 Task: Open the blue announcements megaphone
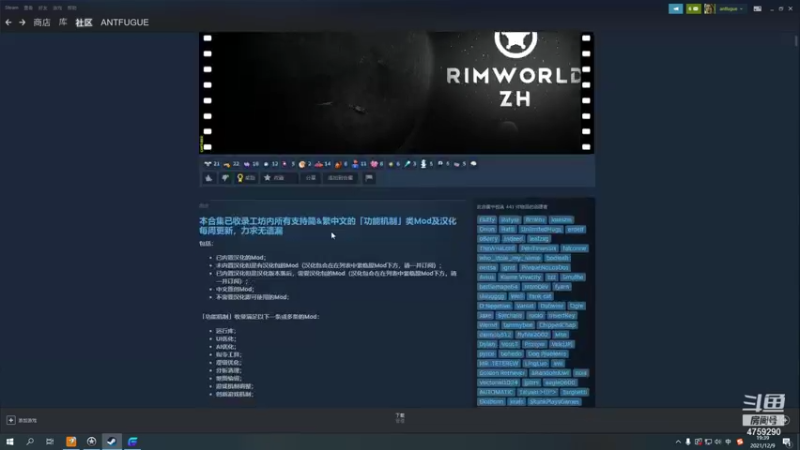pyautogui.click(x=676, y=9)
